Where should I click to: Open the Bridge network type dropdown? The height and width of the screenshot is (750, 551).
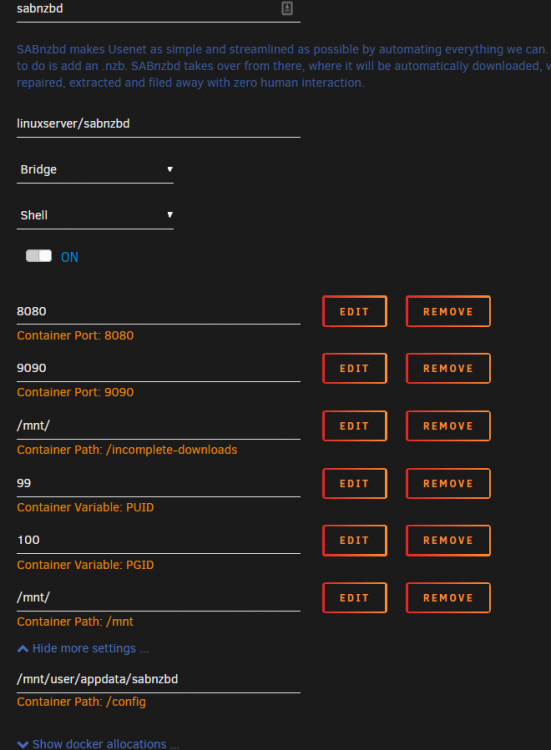(x=95, y=170)
